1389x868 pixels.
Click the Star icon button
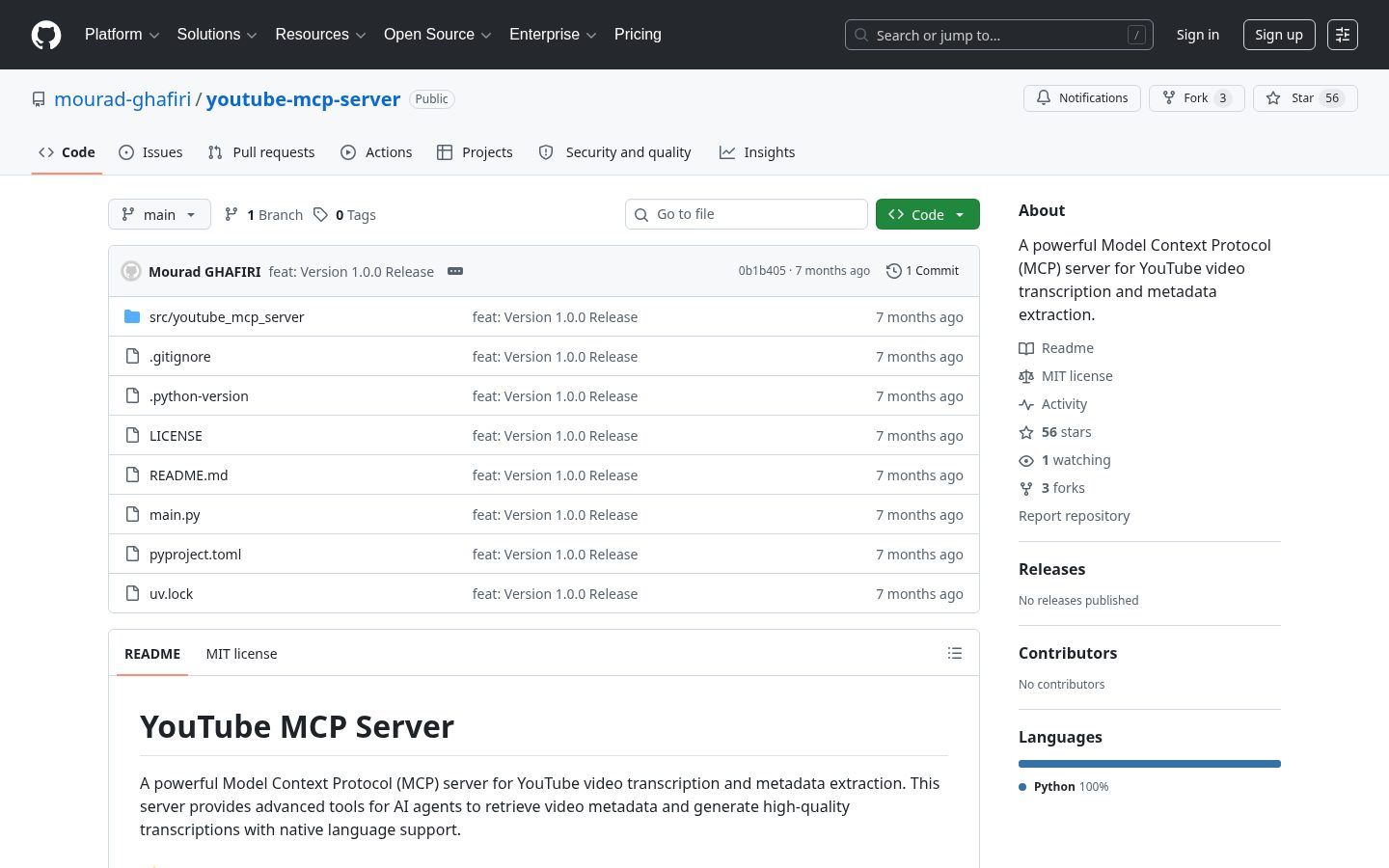click(x=1273, y=98)
